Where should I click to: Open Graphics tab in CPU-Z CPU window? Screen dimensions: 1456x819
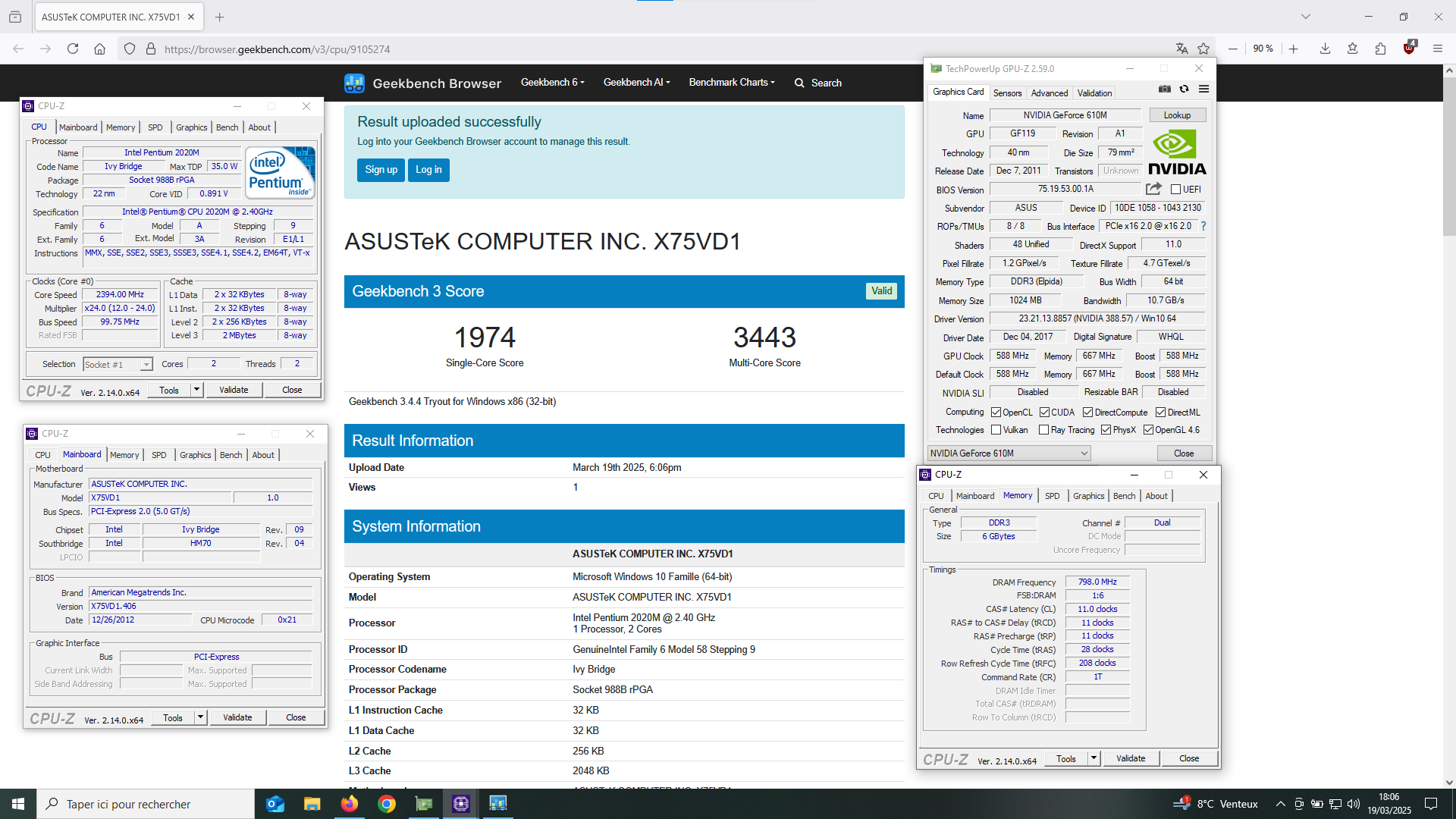pyautogui.click(x=191, y=127)
